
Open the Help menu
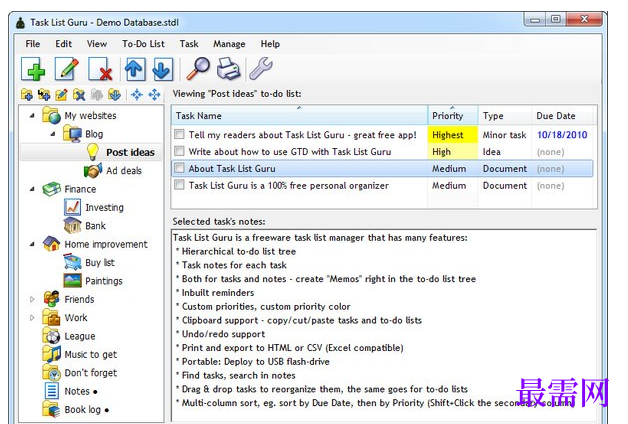click(x=270, y=44)
